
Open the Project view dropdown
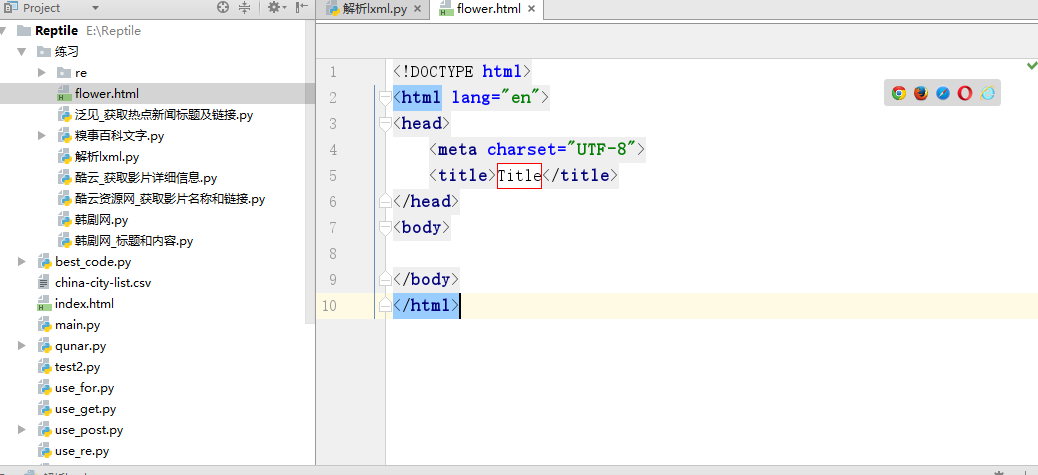point(95,8)
